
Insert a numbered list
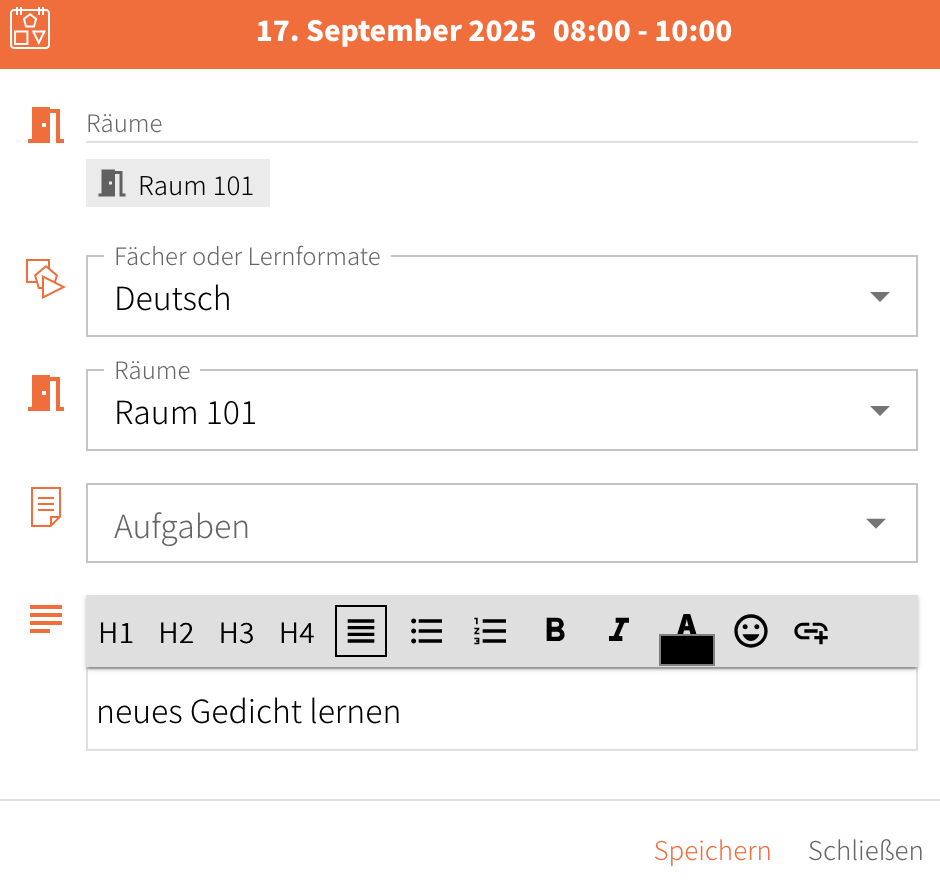point(490,631)
